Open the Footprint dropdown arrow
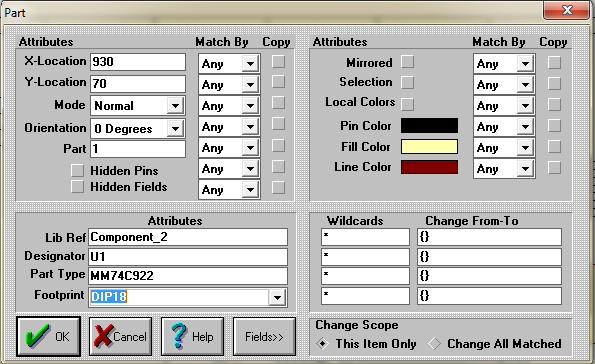Screen dimensions: 595x364 tap(277, 298)
